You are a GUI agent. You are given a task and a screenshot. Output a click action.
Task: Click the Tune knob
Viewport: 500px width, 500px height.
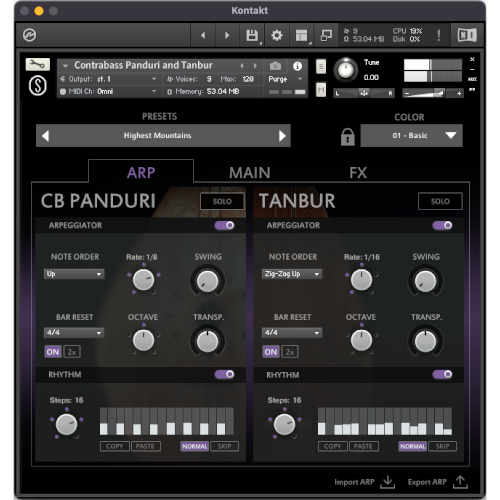pyautogui.click(x=346, y=70)
